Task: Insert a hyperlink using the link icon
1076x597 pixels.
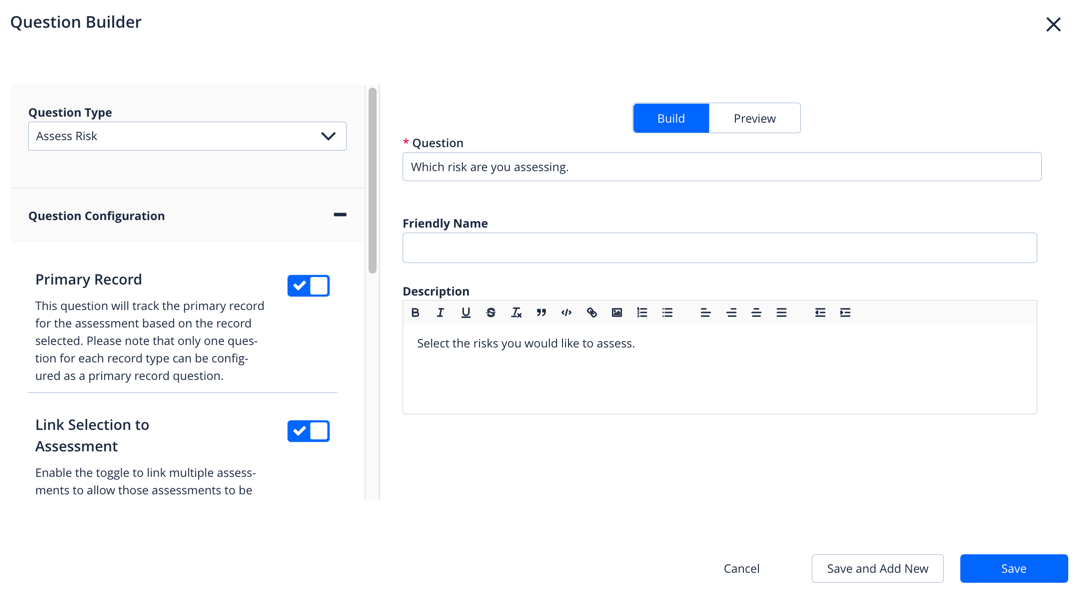Action: (592, 313)
